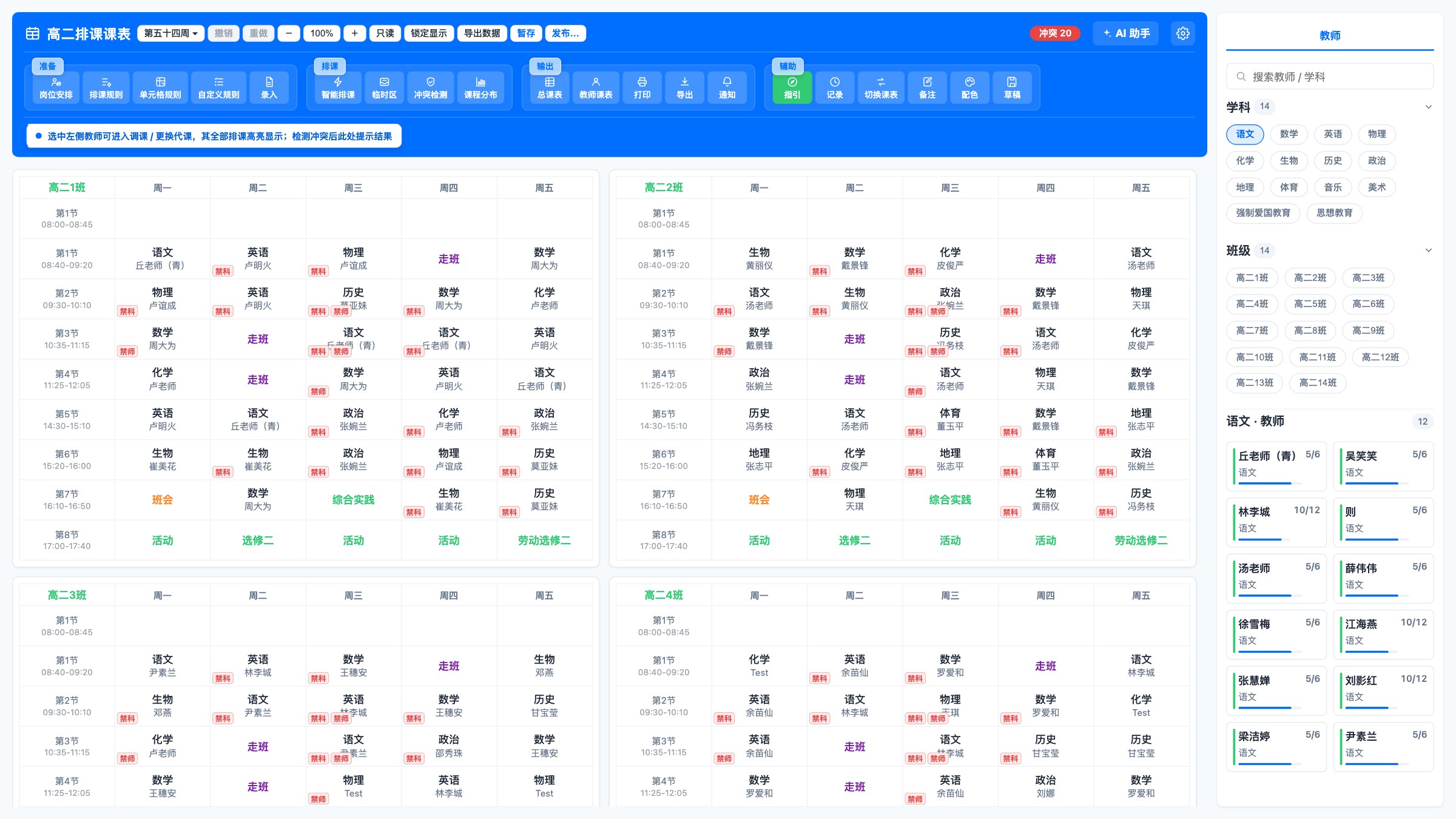Click 高二1班 周一 语文 丘老师 cell
This screenshot has height=819, width=1456.
162,258
